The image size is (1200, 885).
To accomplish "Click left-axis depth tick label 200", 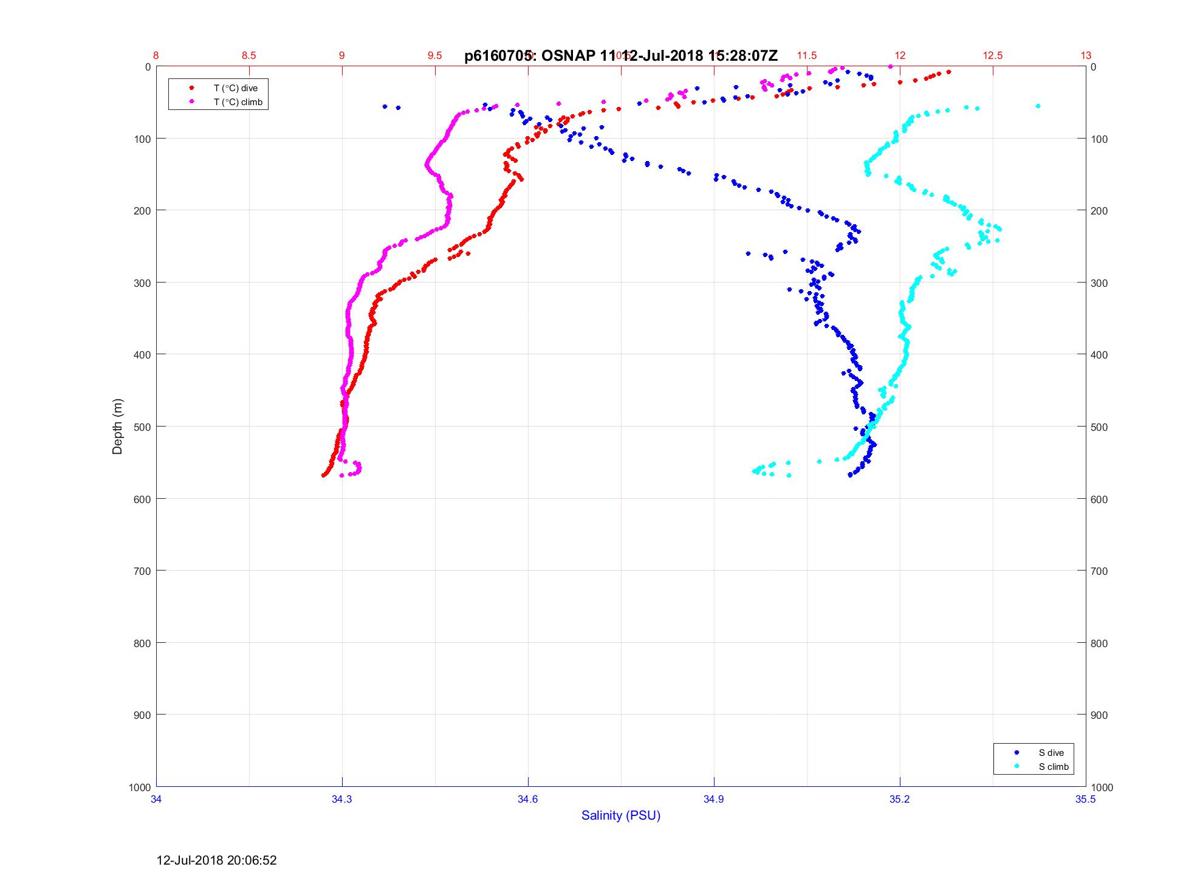I will pos(142,210).
